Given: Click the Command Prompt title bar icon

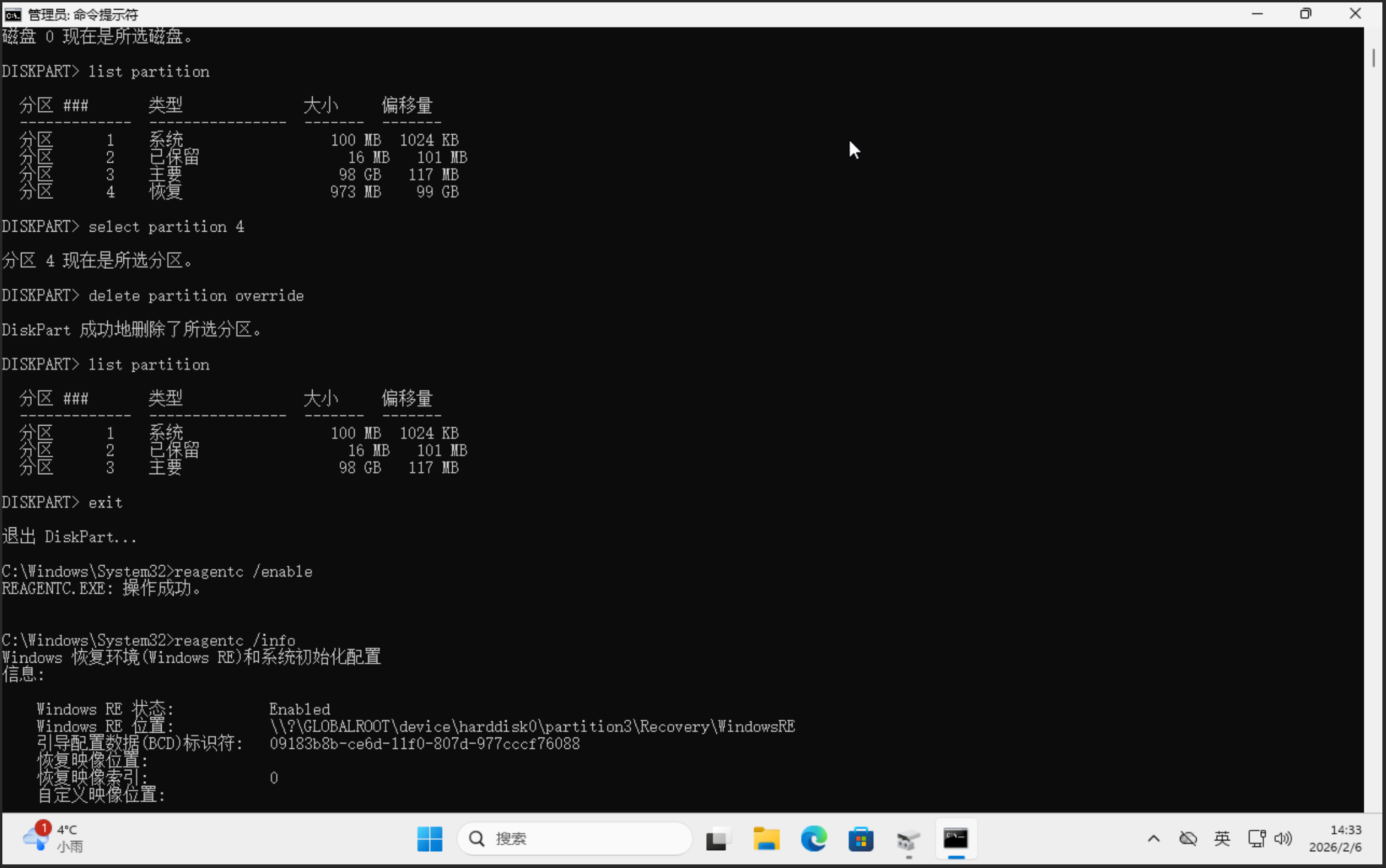Looking at the screenshot, I should tap(13, 14).
